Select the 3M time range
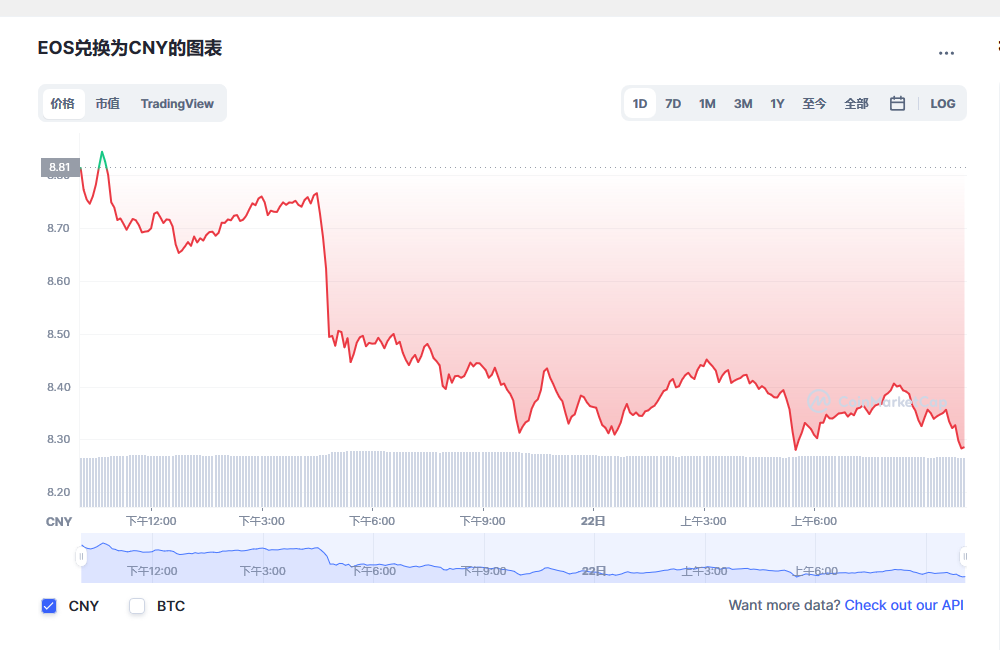The width and height of the screenshot is (1000, 650). 743,103
